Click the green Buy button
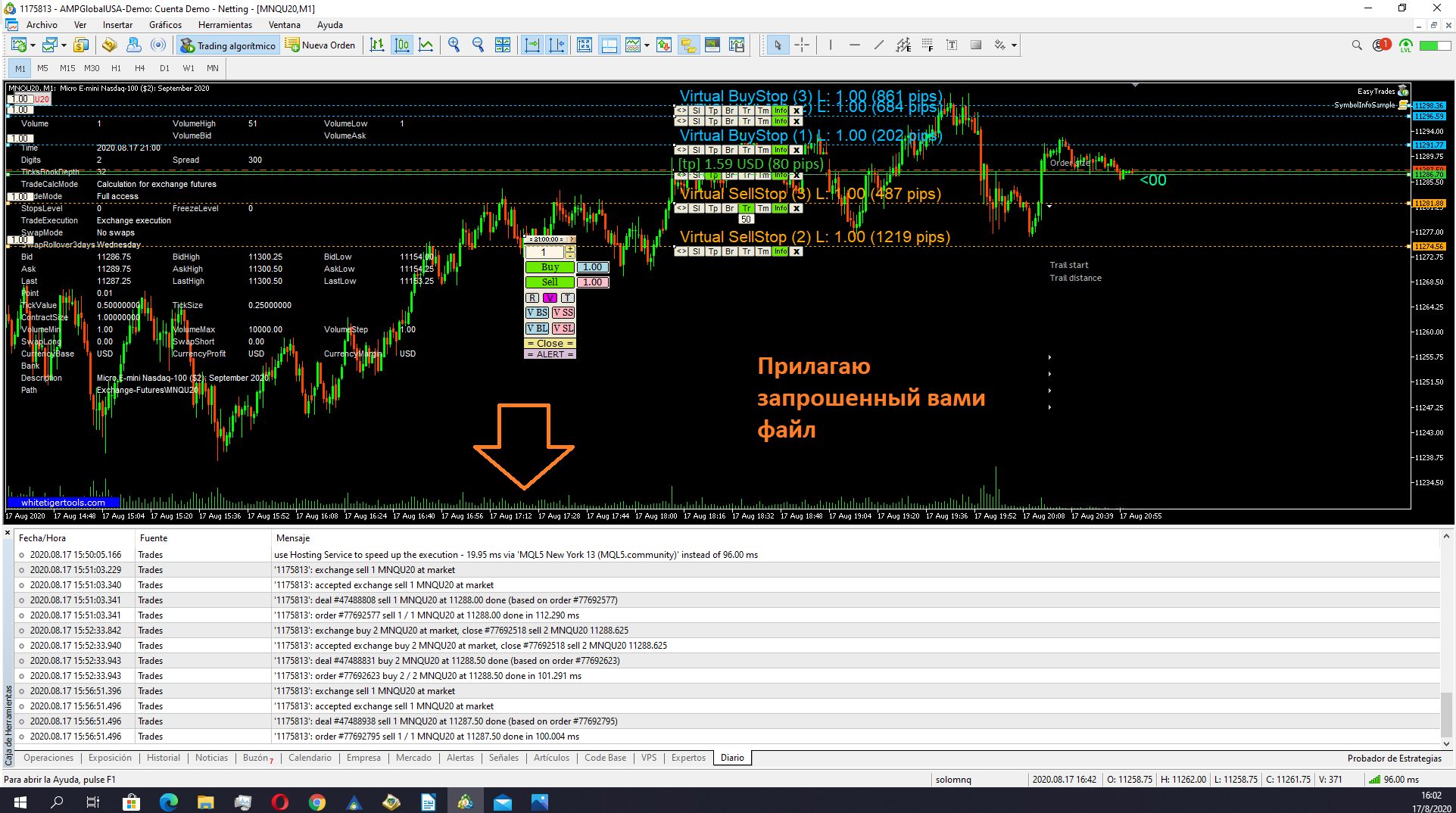The image size is (1456, 813). coord(550,267)
